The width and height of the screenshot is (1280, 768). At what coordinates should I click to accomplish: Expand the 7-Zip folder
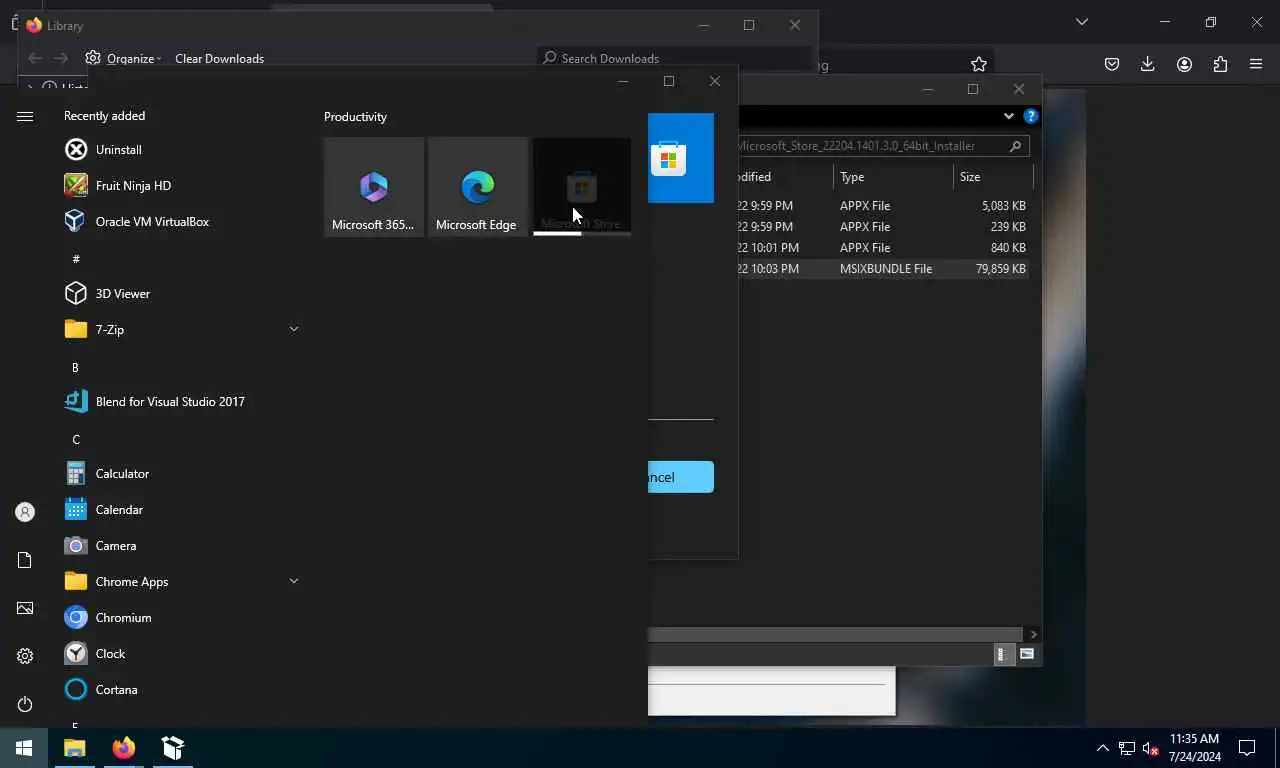point(294,329)
